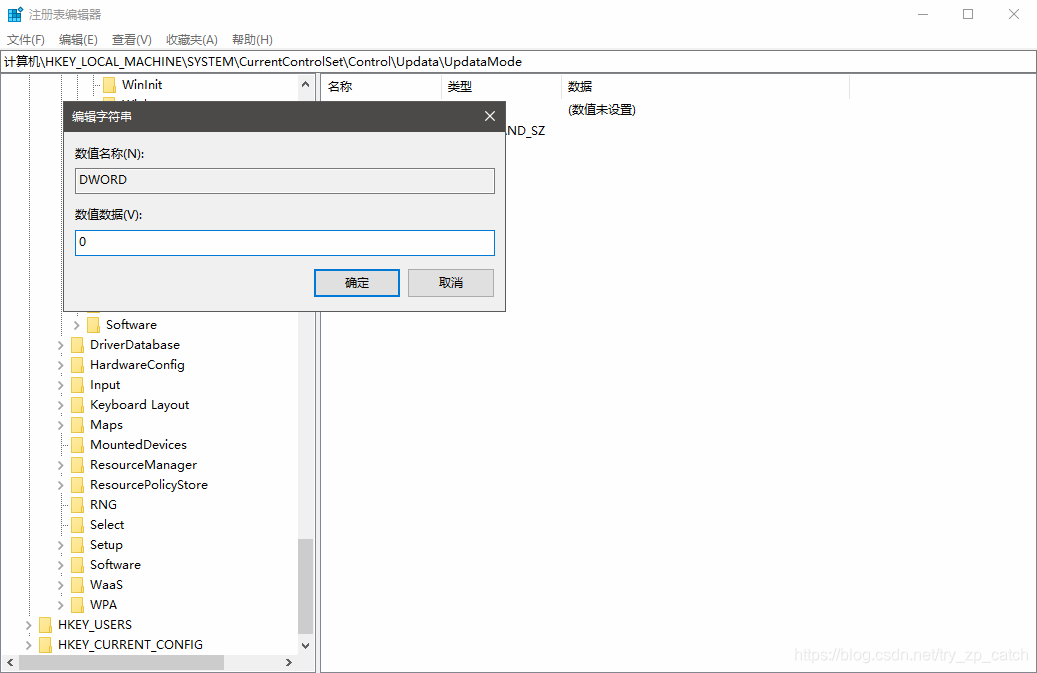
Task: Expand the WaaS key
Action: [x=61, y=585]
